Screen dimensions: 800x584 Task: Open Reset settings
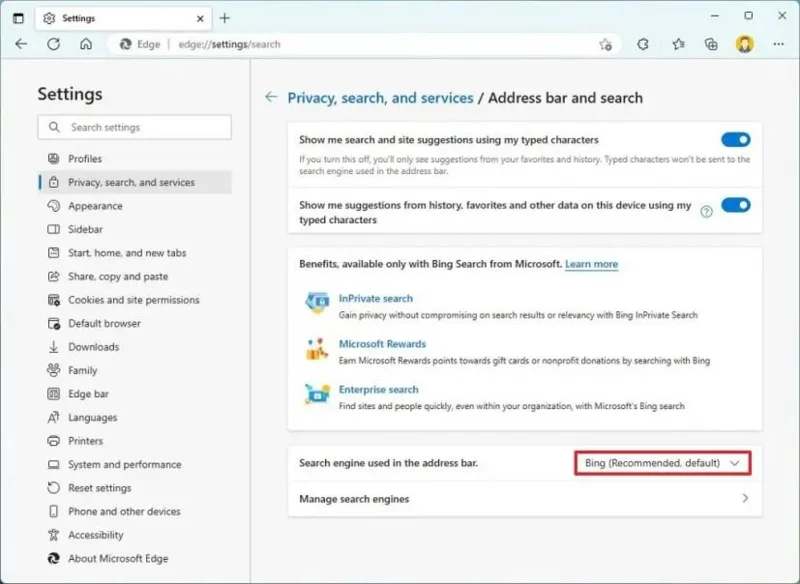point(135,488)
